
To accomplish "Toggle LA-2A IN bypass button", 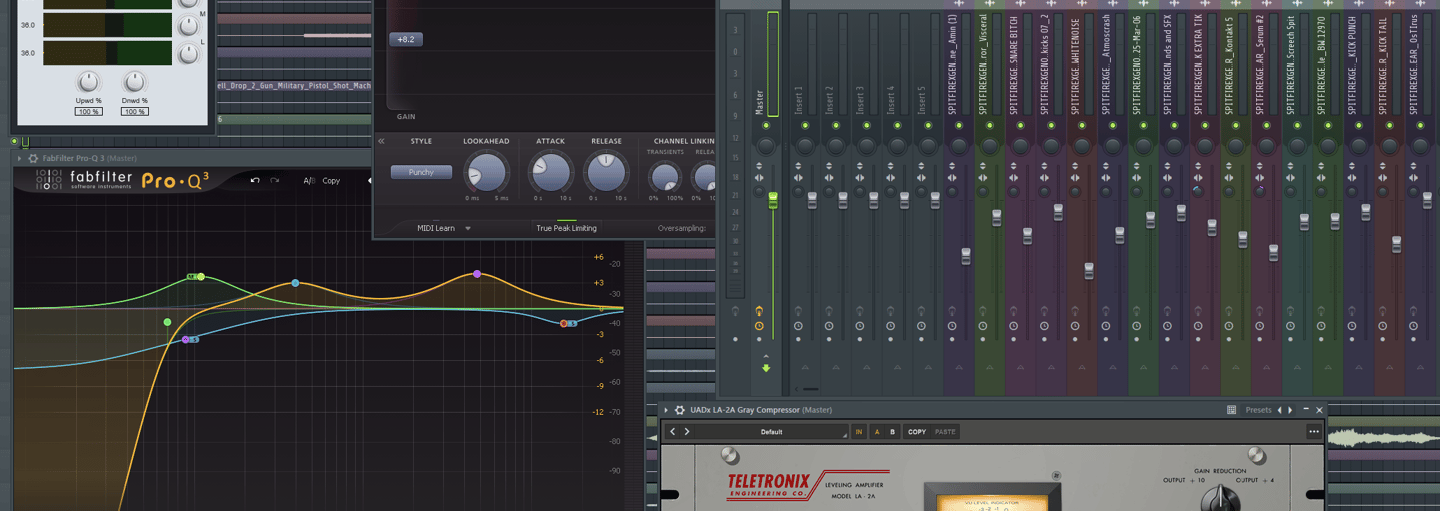I will coord(859,432).
